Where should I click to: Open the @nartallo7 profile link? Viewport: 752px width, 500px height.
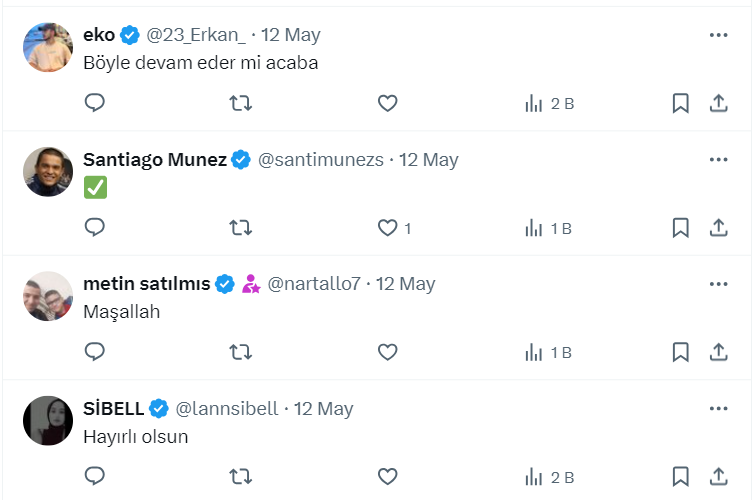(314, 284)
